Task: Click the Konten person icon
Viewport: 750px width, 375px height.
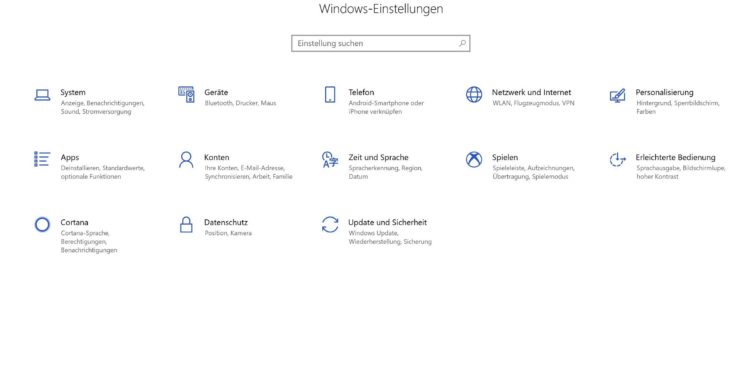Action: point(186,159)
